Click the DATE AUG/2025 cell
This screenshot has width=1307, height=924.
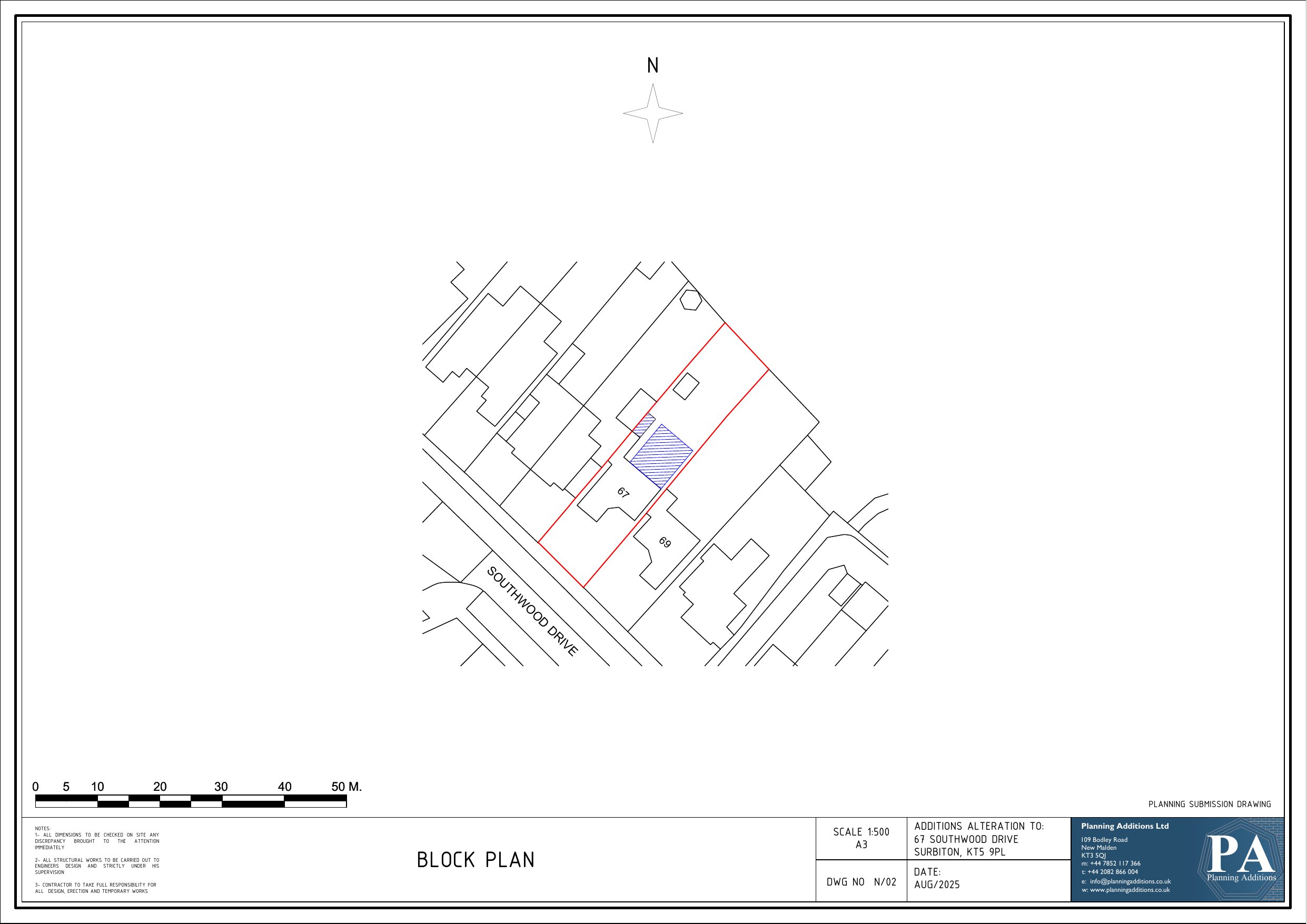[x=936, y=878]
